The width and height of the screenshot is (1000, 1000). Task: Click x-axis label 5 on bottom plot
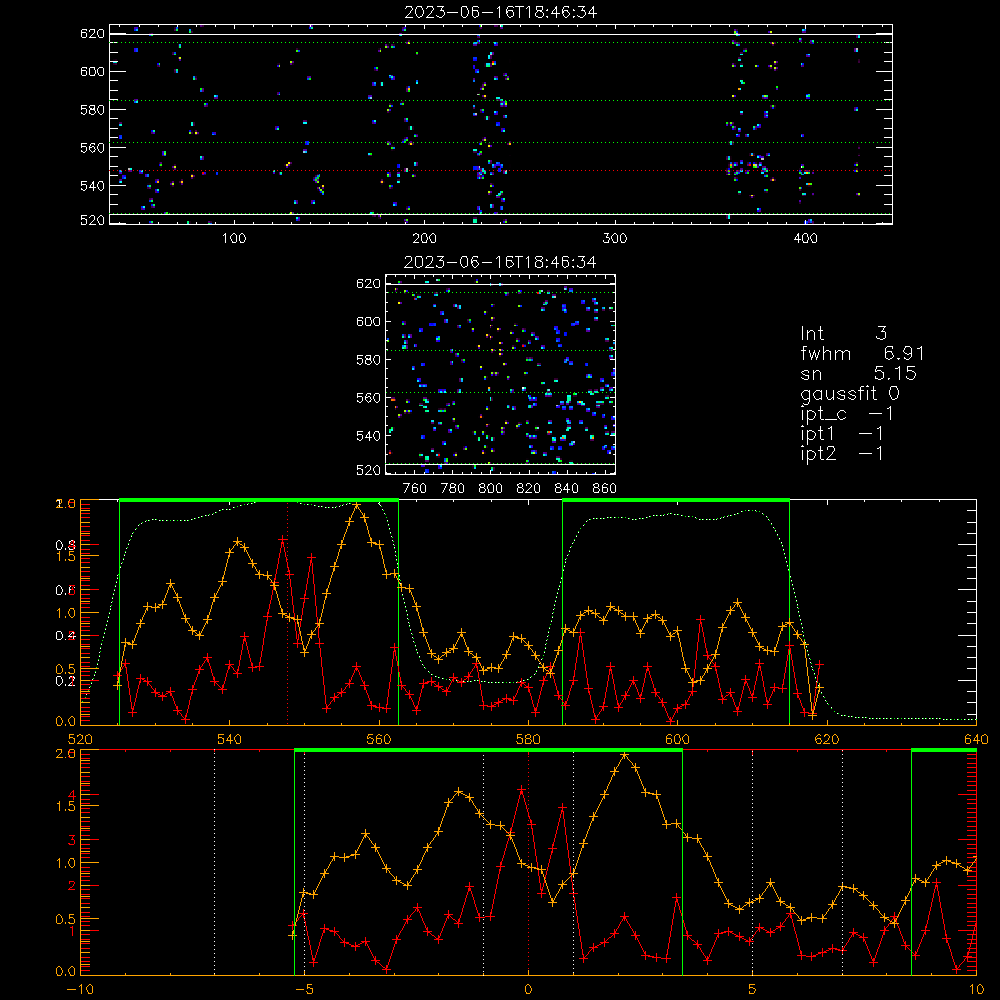point(753,989)
